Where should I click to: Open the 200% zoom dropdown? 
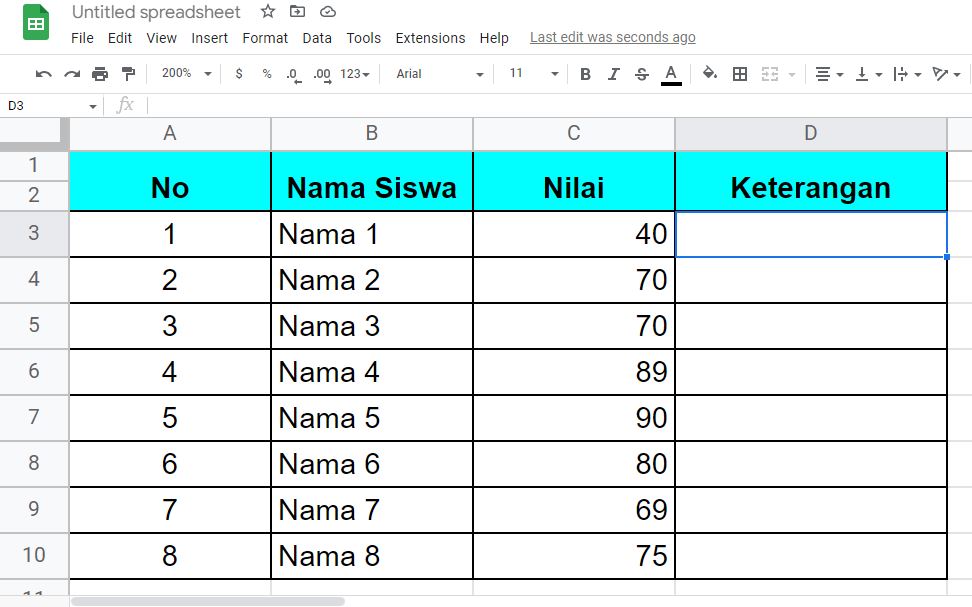[x=185, y=74]
